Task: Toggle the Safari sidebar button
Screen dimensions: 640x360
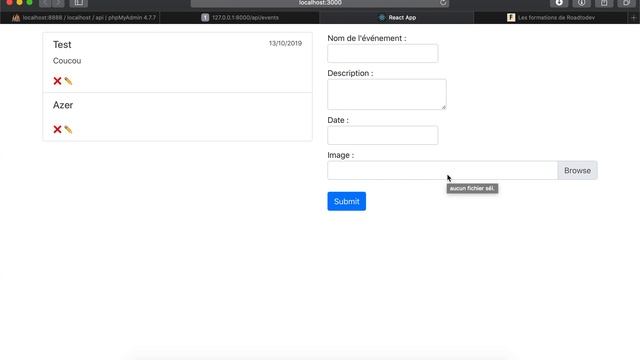Action: pos(79,3)
